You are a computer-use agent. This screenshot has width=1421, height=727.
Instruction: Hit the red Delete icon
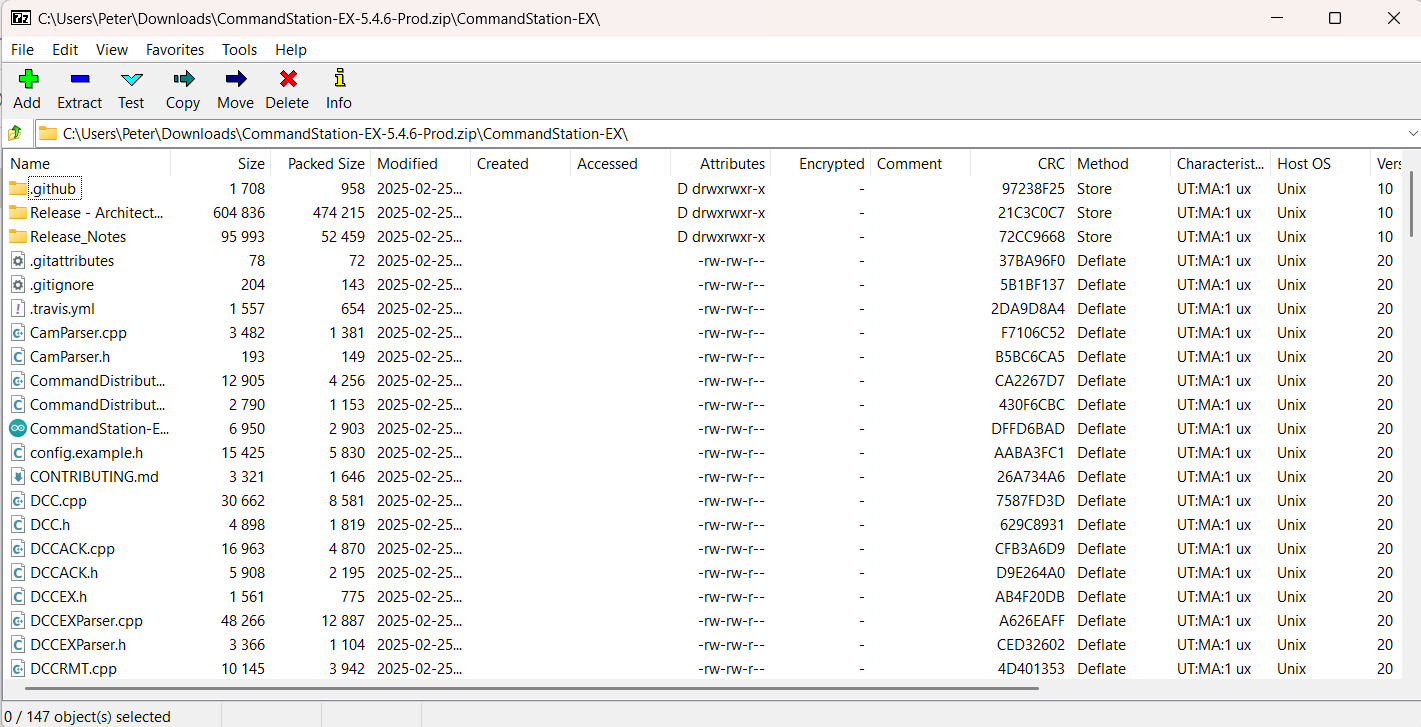point(288,79)
